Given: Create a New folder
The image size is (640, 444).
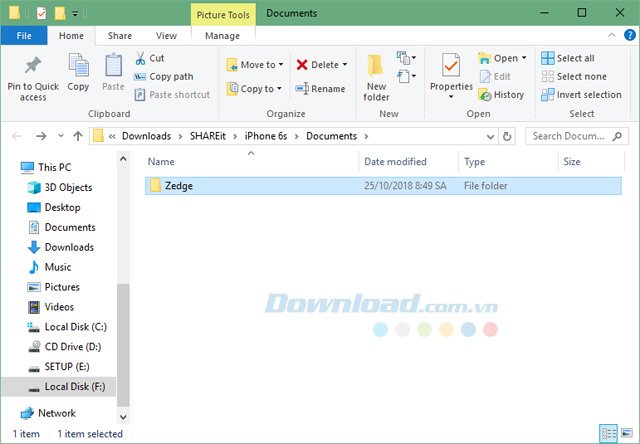Looking at the screenshot, I should (376, 78).
